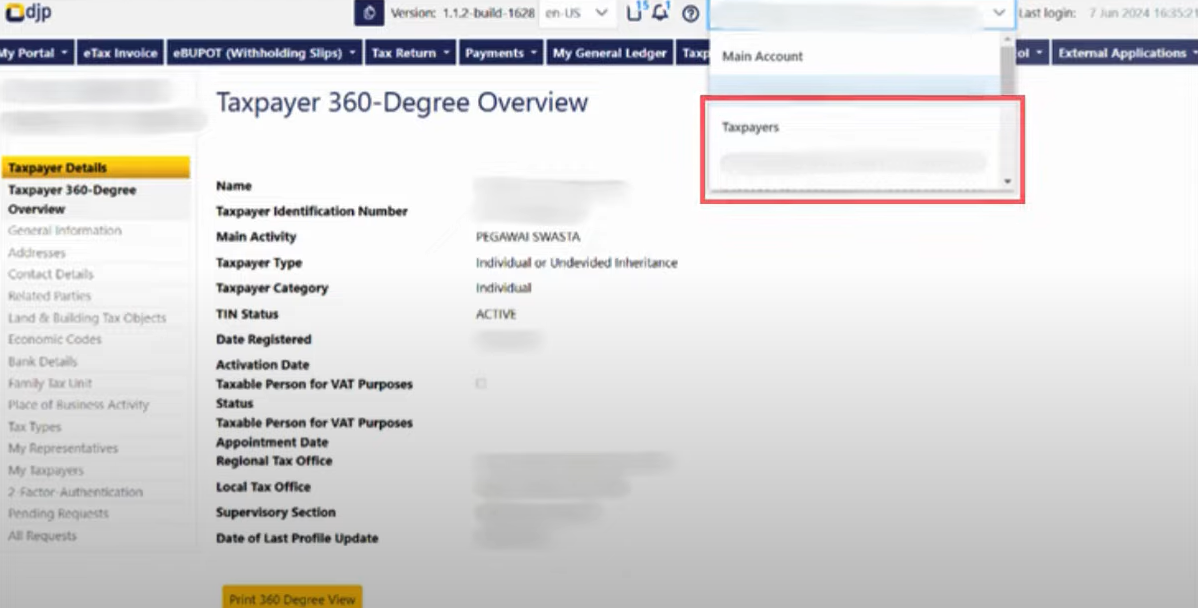The image size is (1198, 608).
Task: Click the Last login timestamp
Action: (x=1143, y=13)
